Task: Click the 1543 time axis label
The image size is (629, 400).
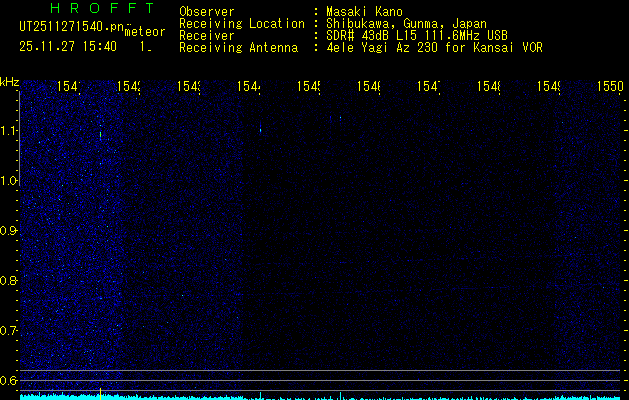Action: pos(189,86)
